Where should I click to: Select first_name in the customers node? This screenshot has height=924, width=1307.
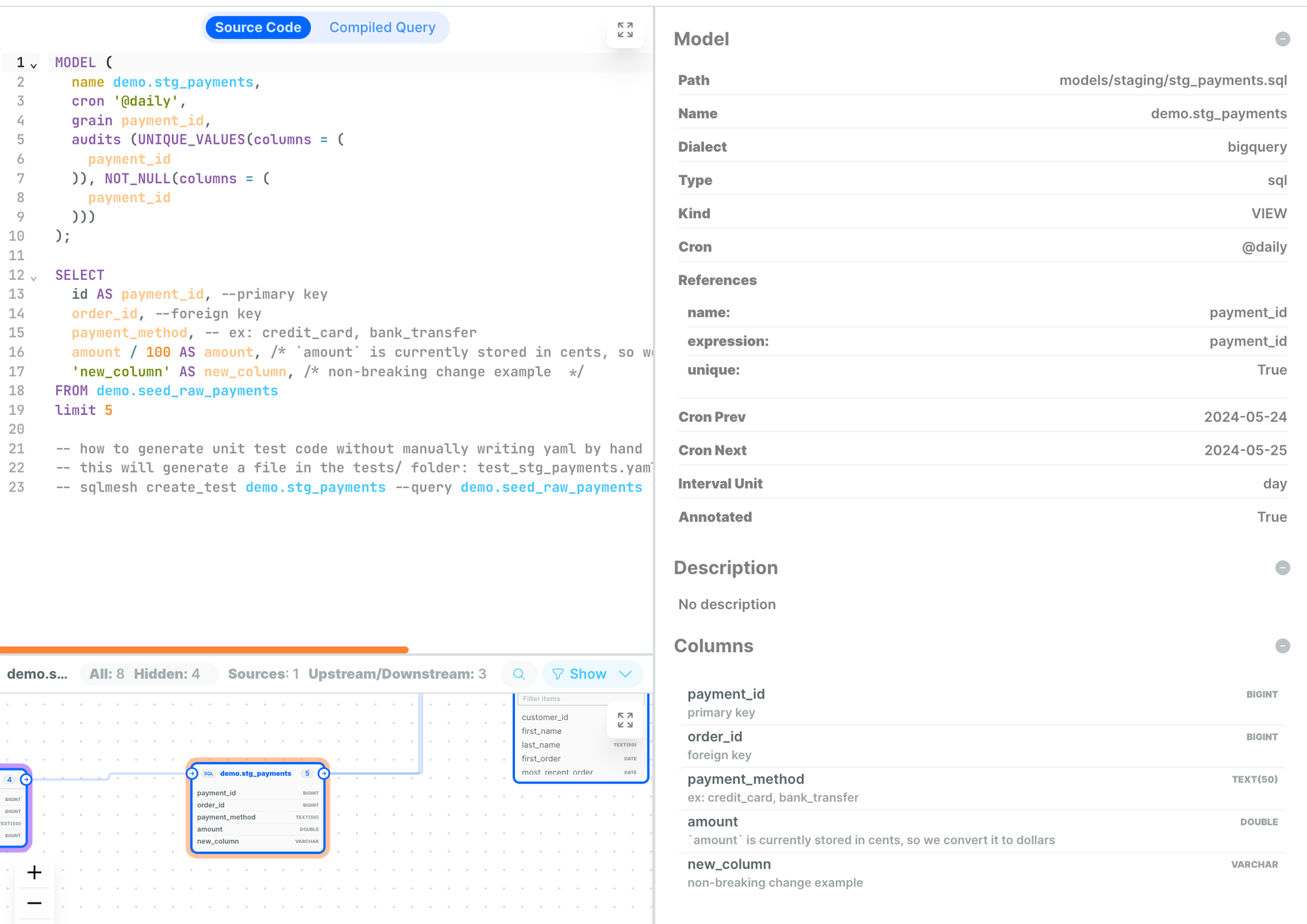coord(542,731)
